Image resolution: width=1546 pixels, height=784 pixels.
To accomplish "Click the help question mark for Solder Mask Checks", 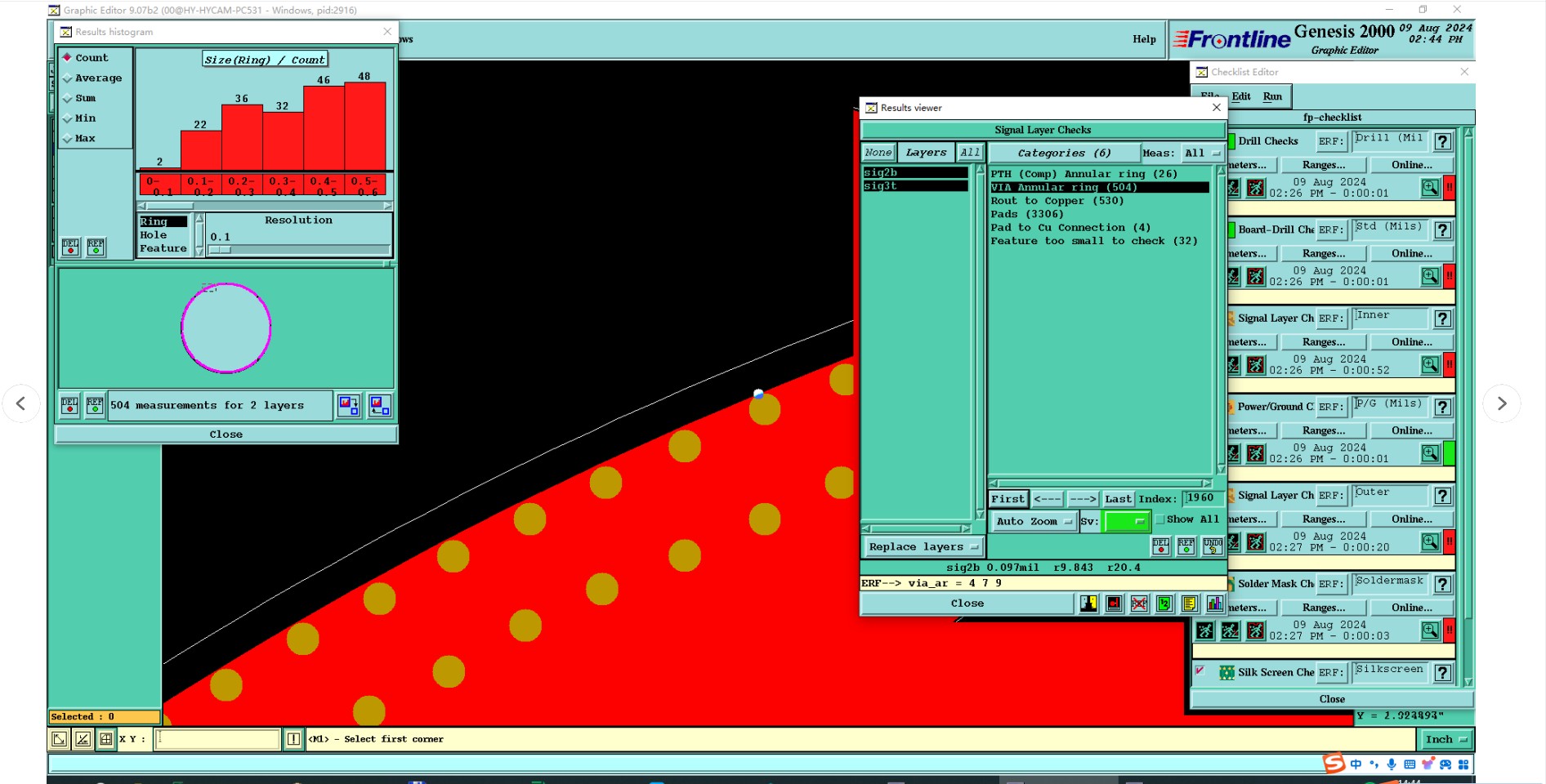I will click(1443, 584).
